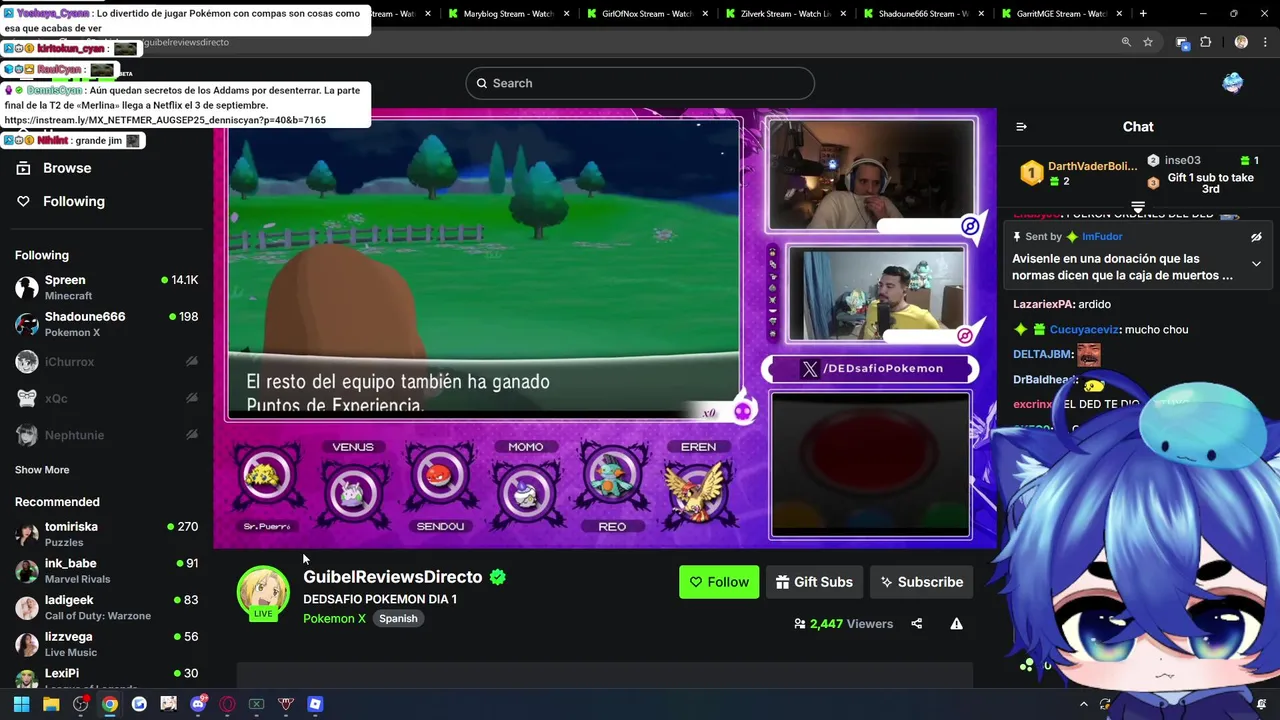Click the Spanish language tag
Viewport: 1280px width, 720px height.
(398, 618)
